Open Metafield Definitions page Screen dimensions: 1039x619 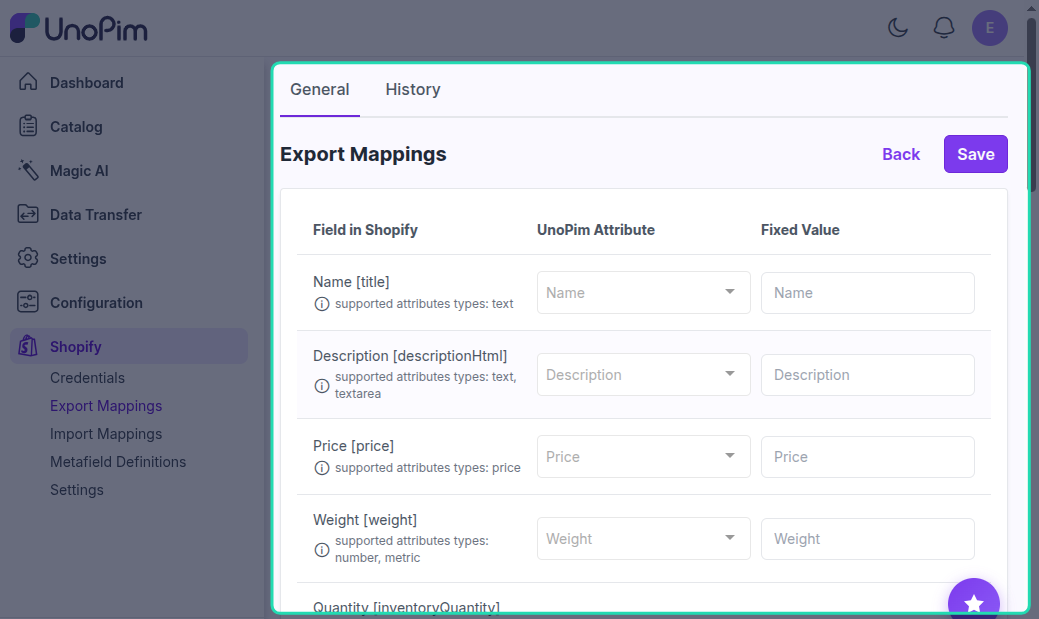click(118, 462)
